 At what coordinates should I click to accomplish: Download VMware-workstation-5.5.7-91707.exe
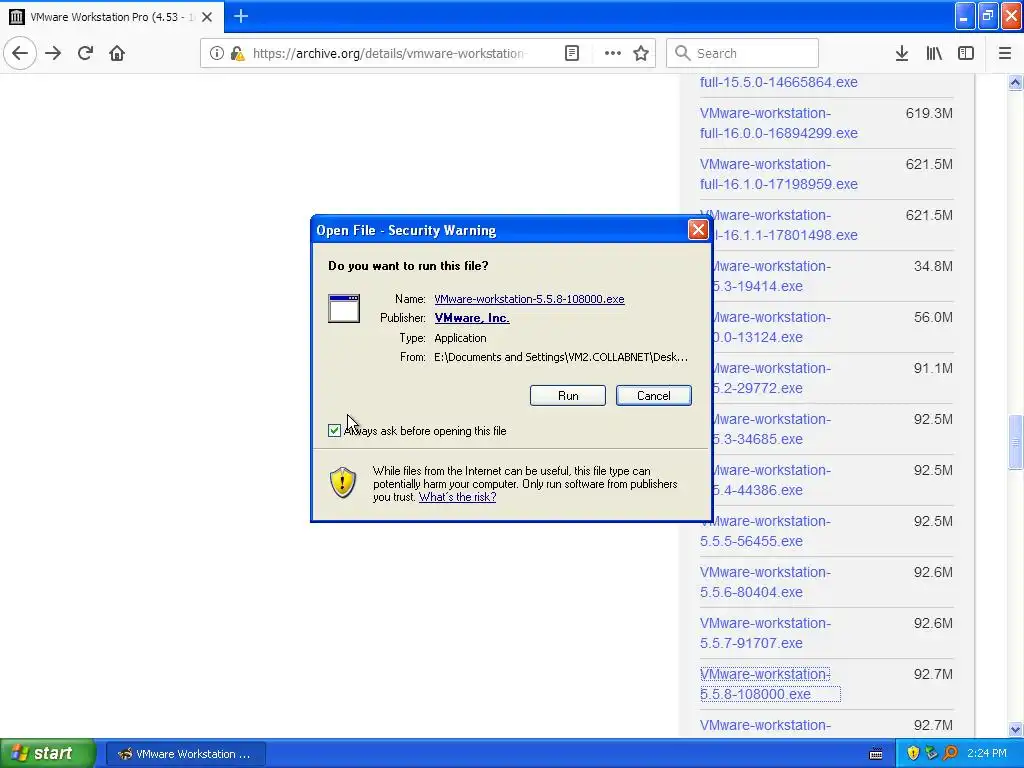click(765, 633)
